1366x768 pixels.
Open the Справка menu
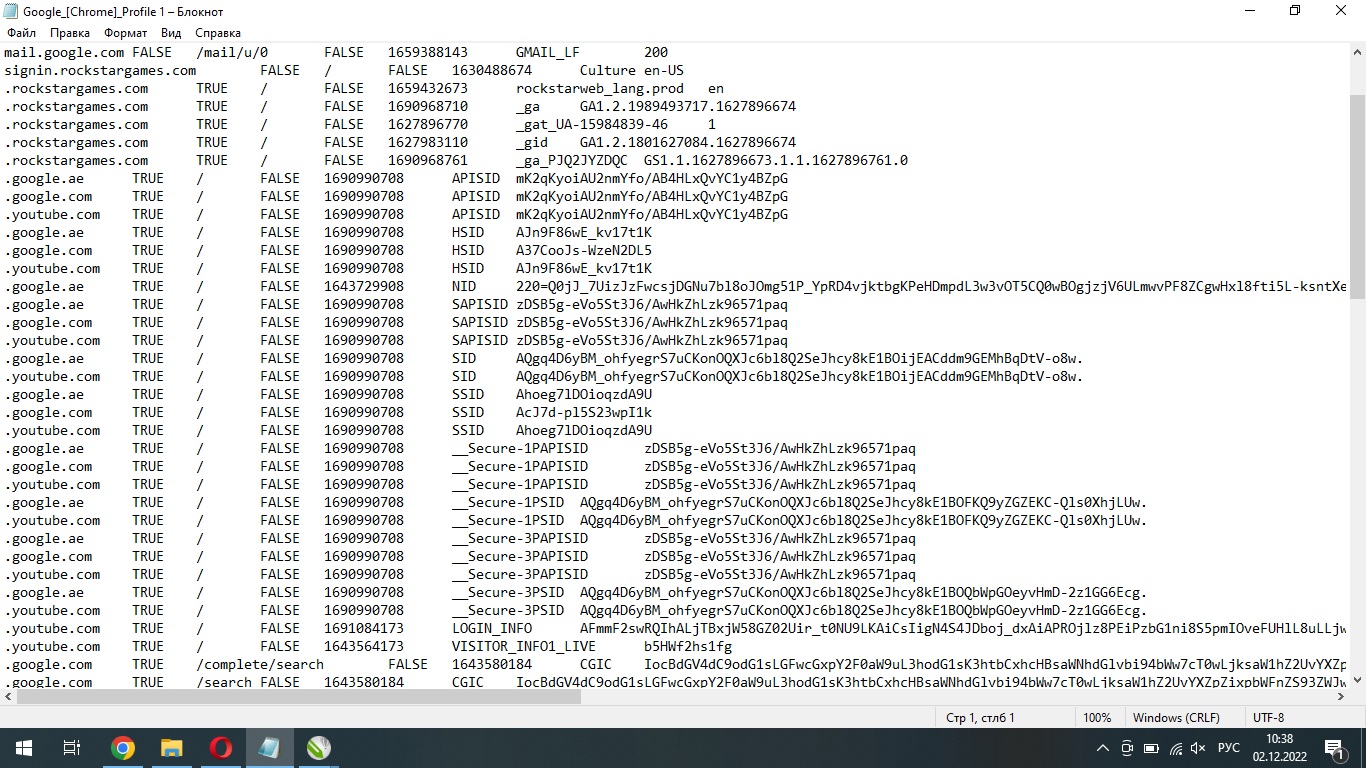click(217, 33)
